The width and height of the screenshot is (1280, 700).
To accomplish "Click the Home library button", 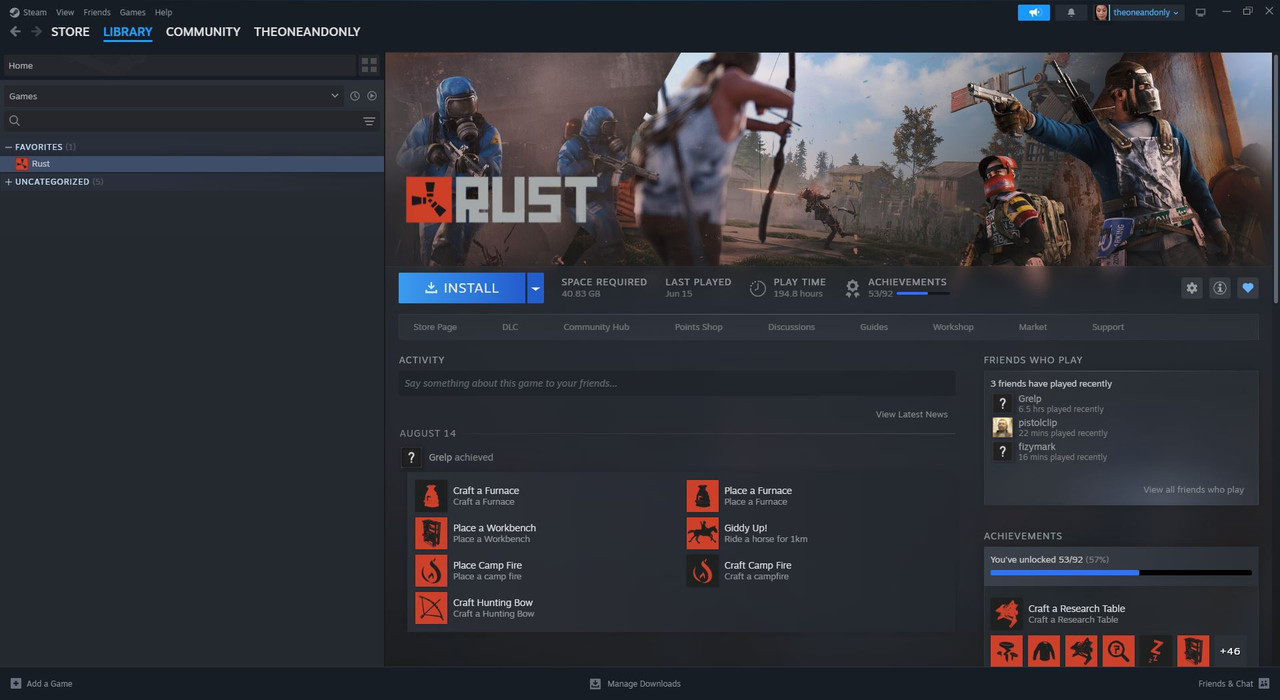I will pos(180,66).
